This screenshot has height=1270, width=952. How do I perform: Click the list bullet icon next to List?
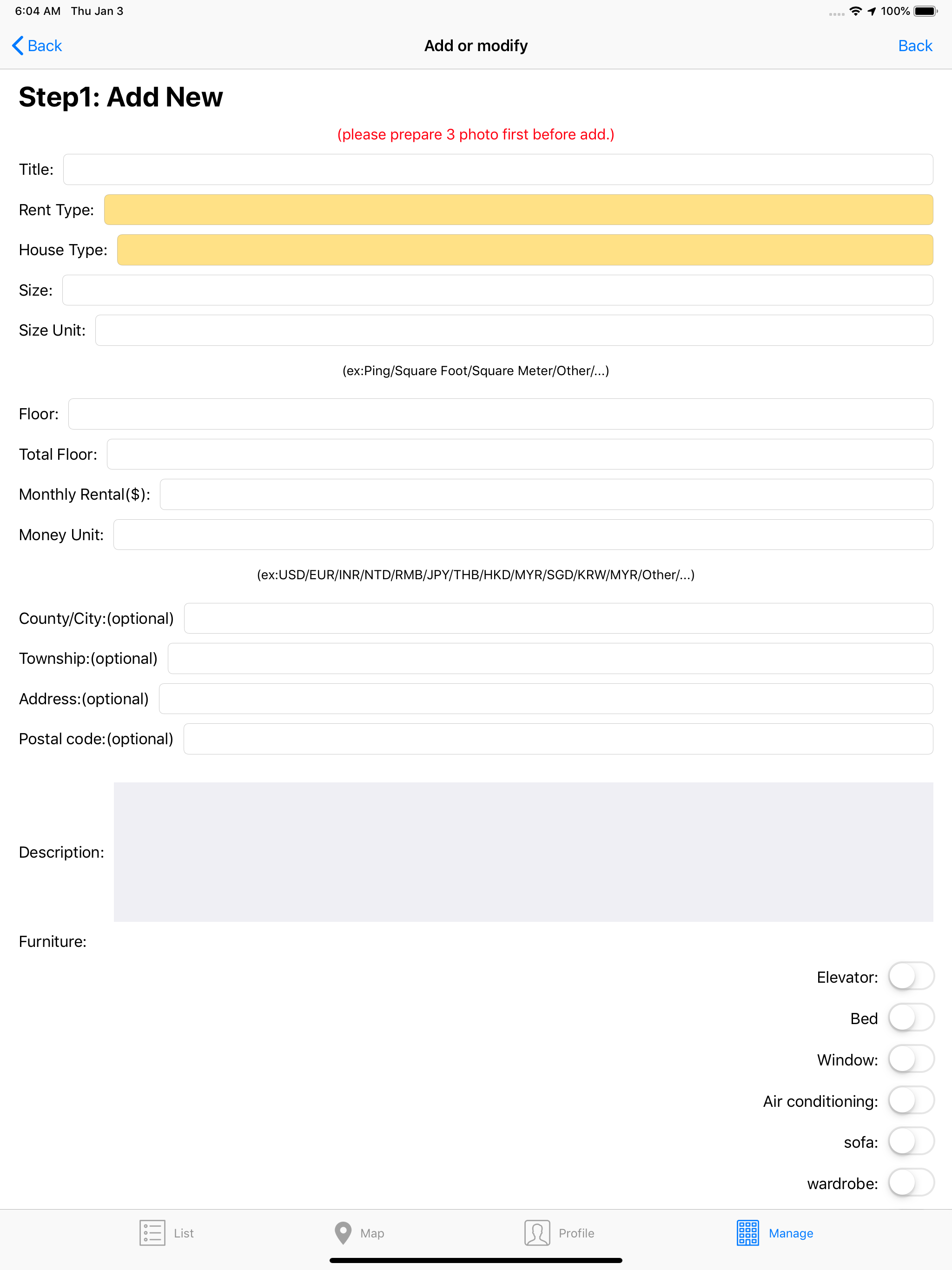152,1233
